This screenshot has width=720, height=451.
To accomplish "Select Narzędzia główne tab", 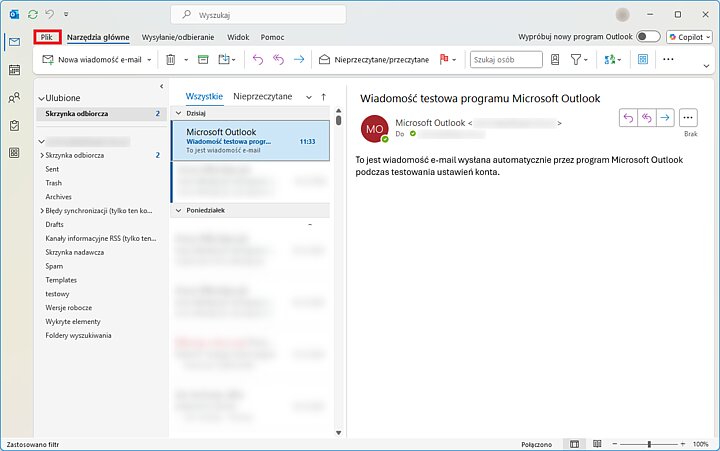I will click(x=98, y=37).
